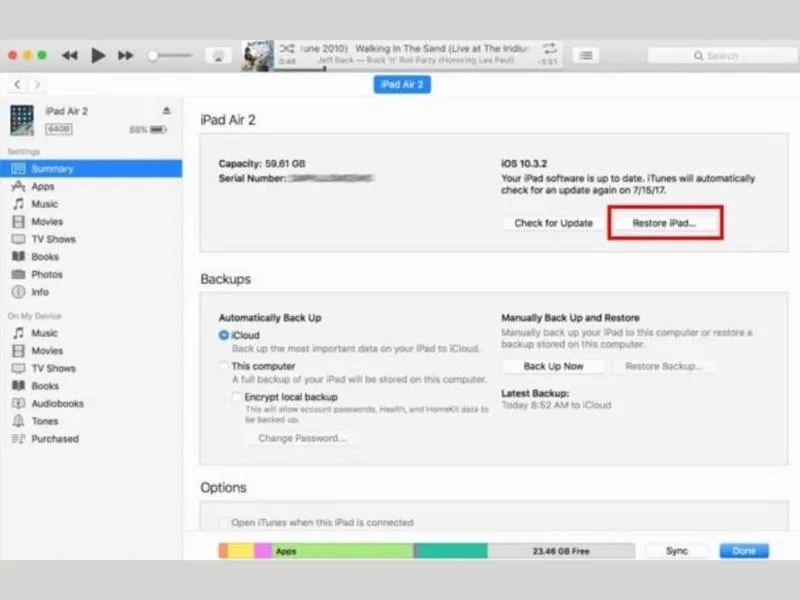Click the pink storage bar segment
Viewport: 800px width, 600px height.
click(x=262, y=551)
